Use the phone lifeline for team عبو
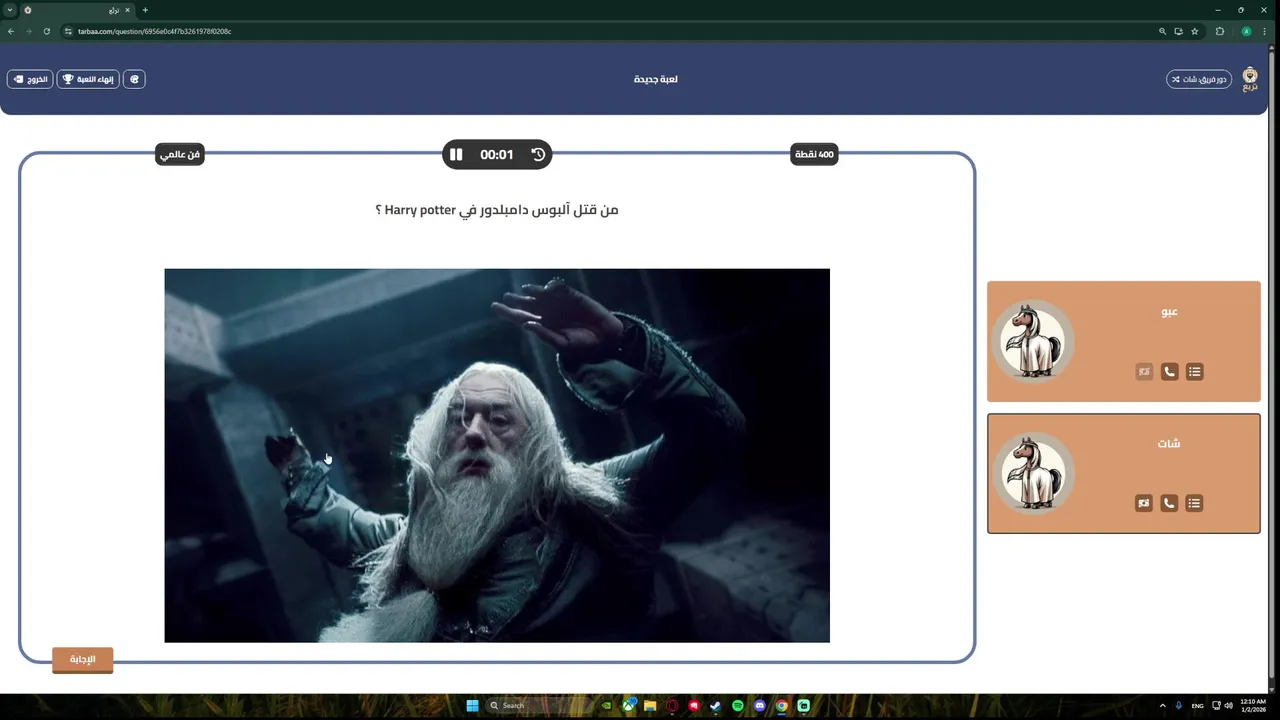The width and height of the screenshot is (1280, 720). pyautogui.click(x=1169, y=372)
